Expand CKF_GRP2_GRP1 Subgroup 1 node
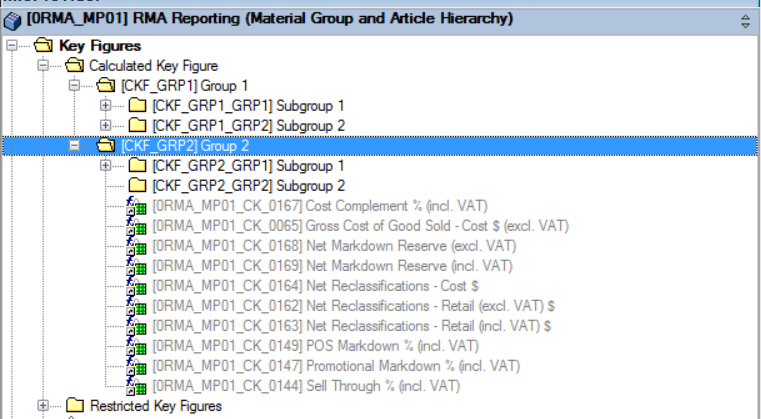Viewport: 761px width, 419px height. coord(106,166)
